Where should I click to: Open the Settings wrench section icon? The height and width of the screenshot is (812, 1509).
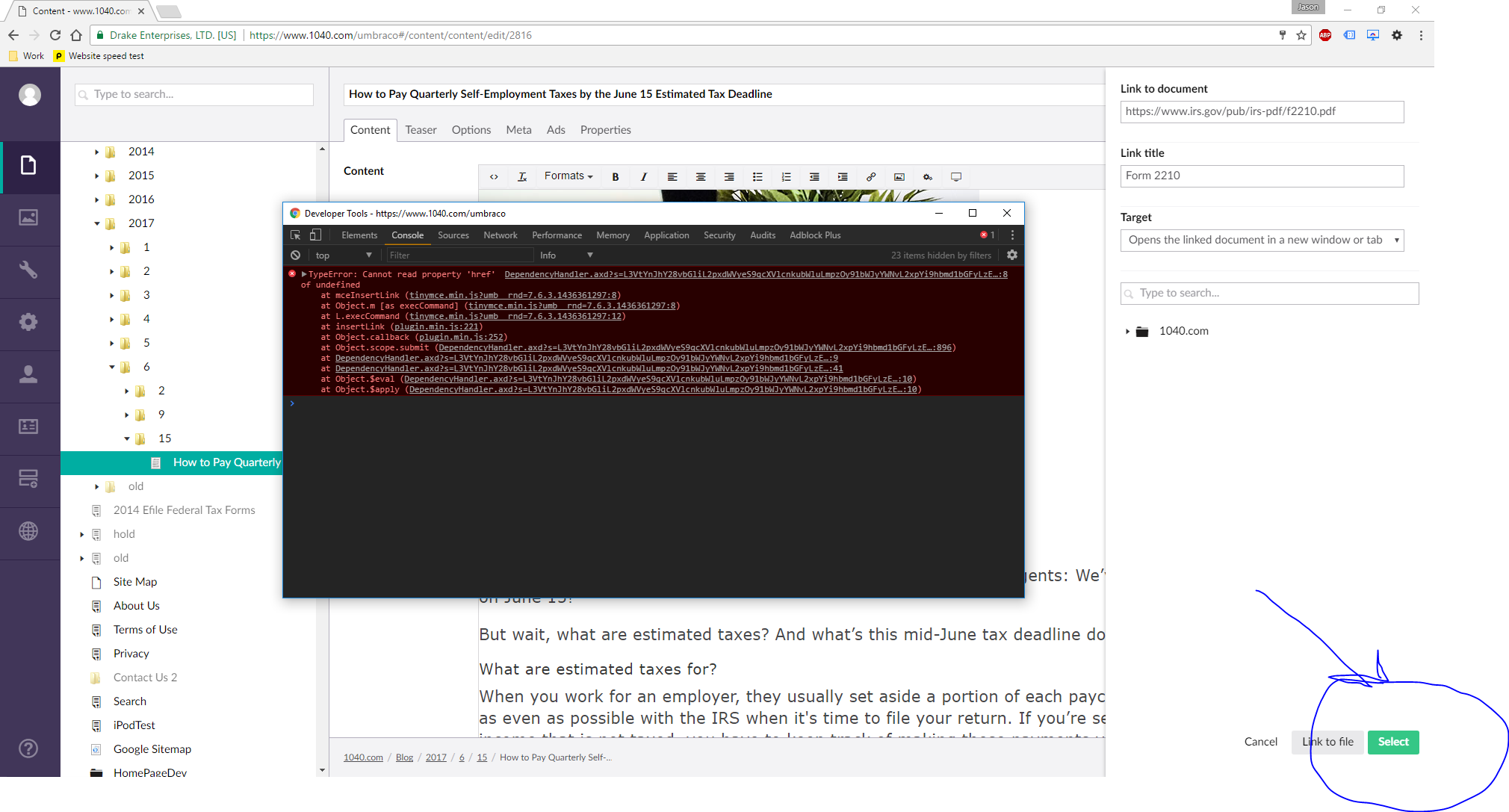[28, 270]
